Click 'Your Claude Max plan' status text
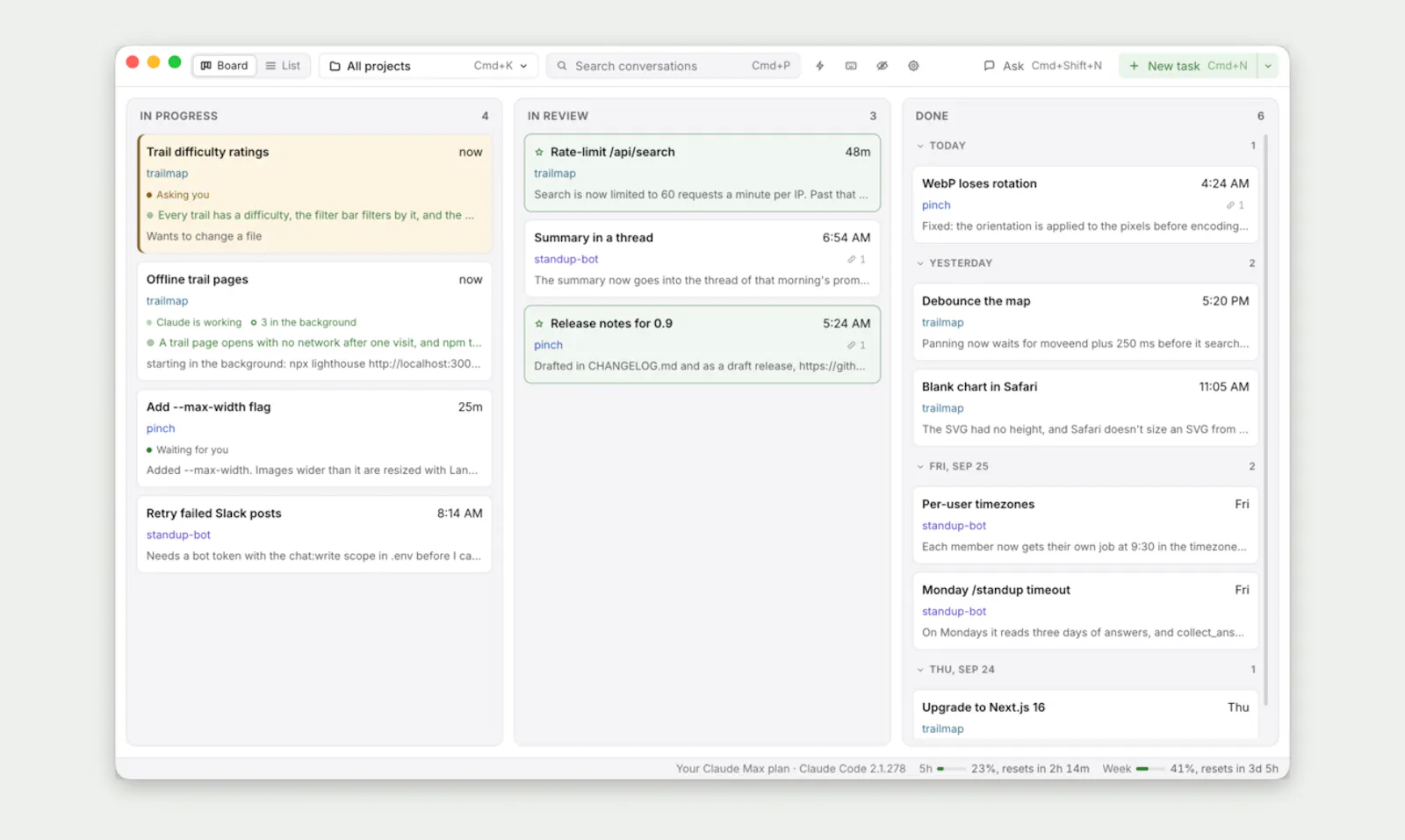Viewport: 1405px width, 840px height. tap(732, 769)
